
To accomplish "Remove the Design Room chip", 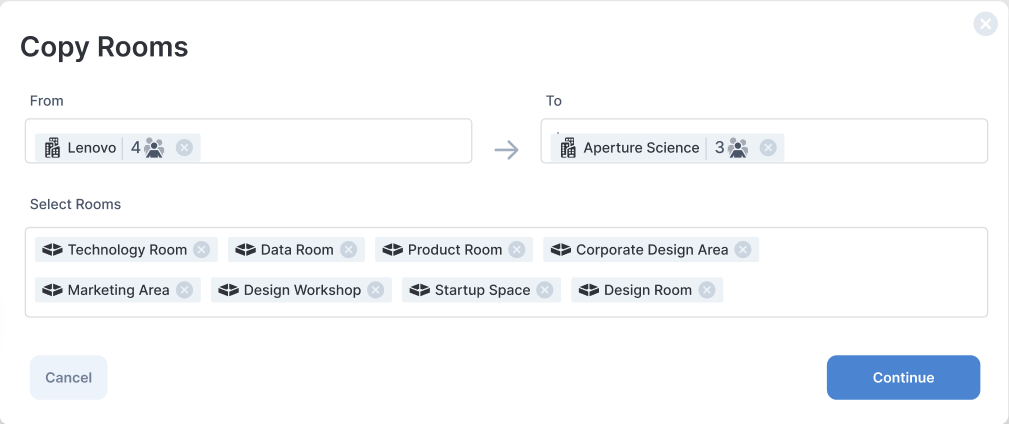I will click(707, 290).
